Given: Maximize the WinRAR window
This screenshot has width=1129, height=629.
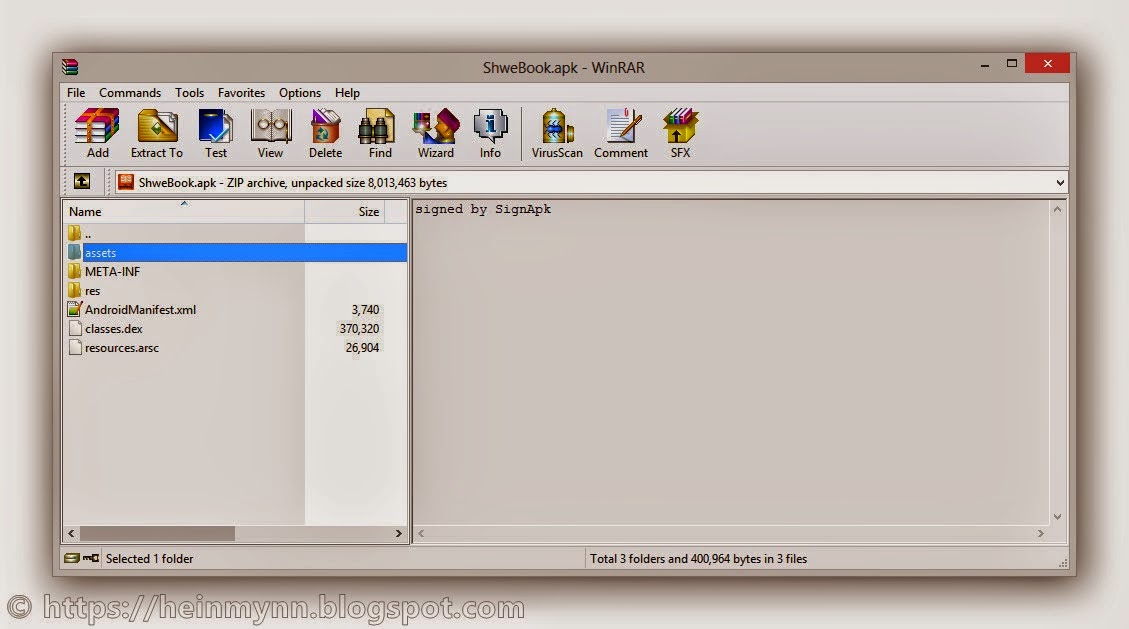Looking at the screenshot, I should [x=1012, y=64].
